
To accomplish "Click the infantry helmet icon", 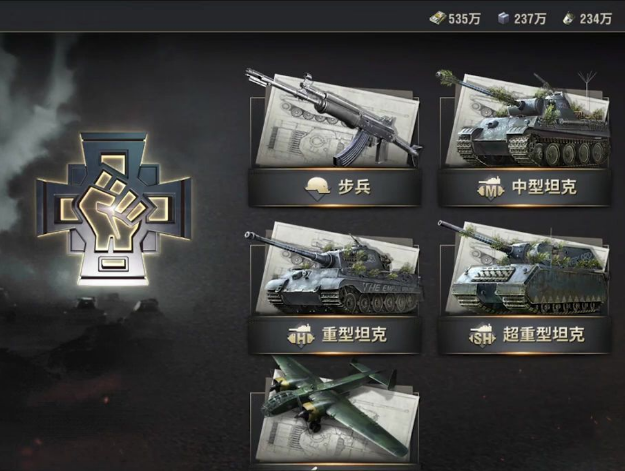I will click(x=318, y=188).
